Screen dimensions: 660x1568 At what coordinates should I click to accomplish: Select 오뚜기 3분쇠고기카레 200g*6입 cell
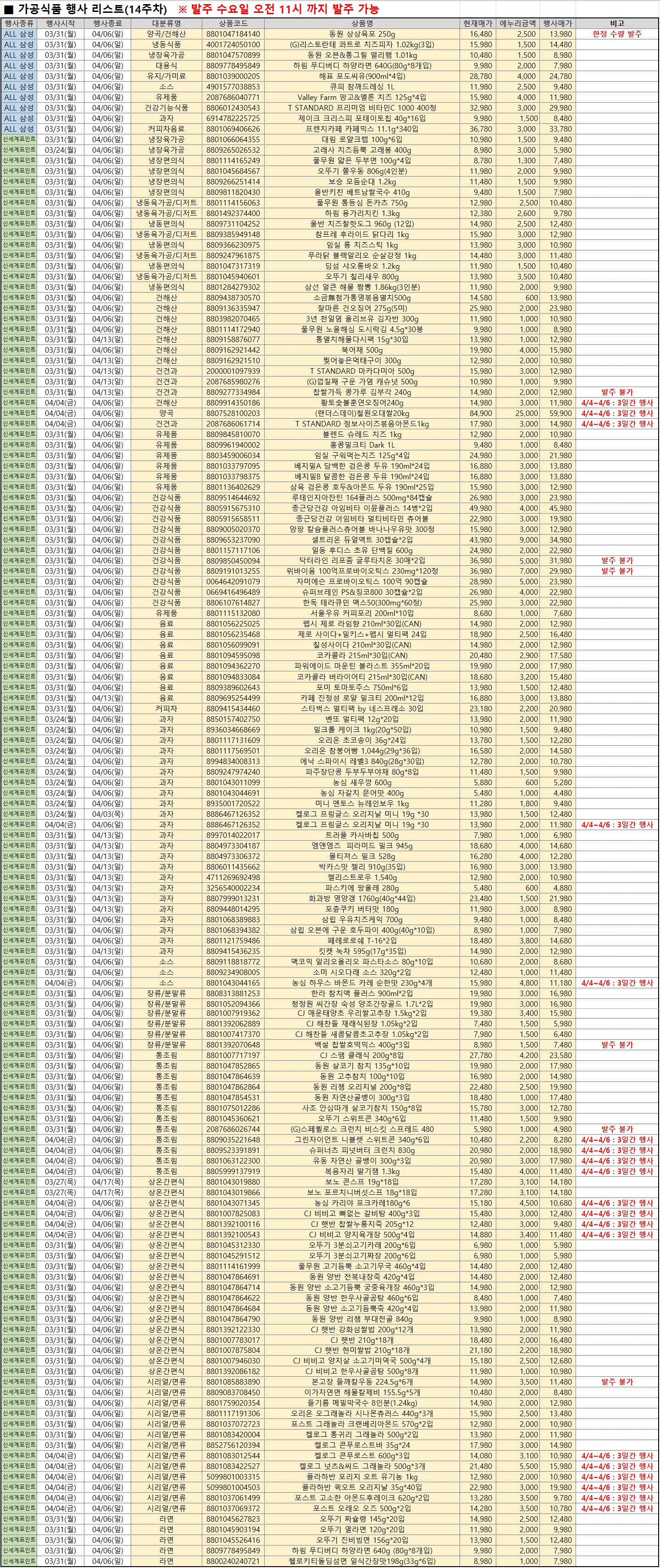click(362, 1245)
